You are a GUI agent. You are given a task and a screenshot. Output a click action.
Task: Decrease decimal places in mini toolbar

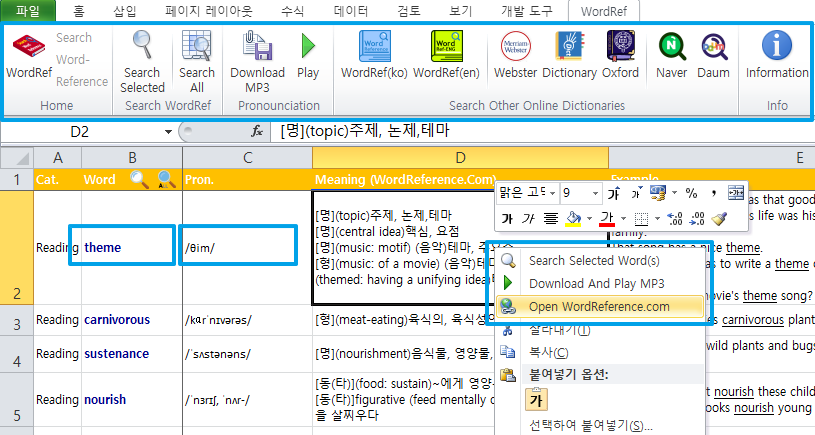[x=696, y=219]
